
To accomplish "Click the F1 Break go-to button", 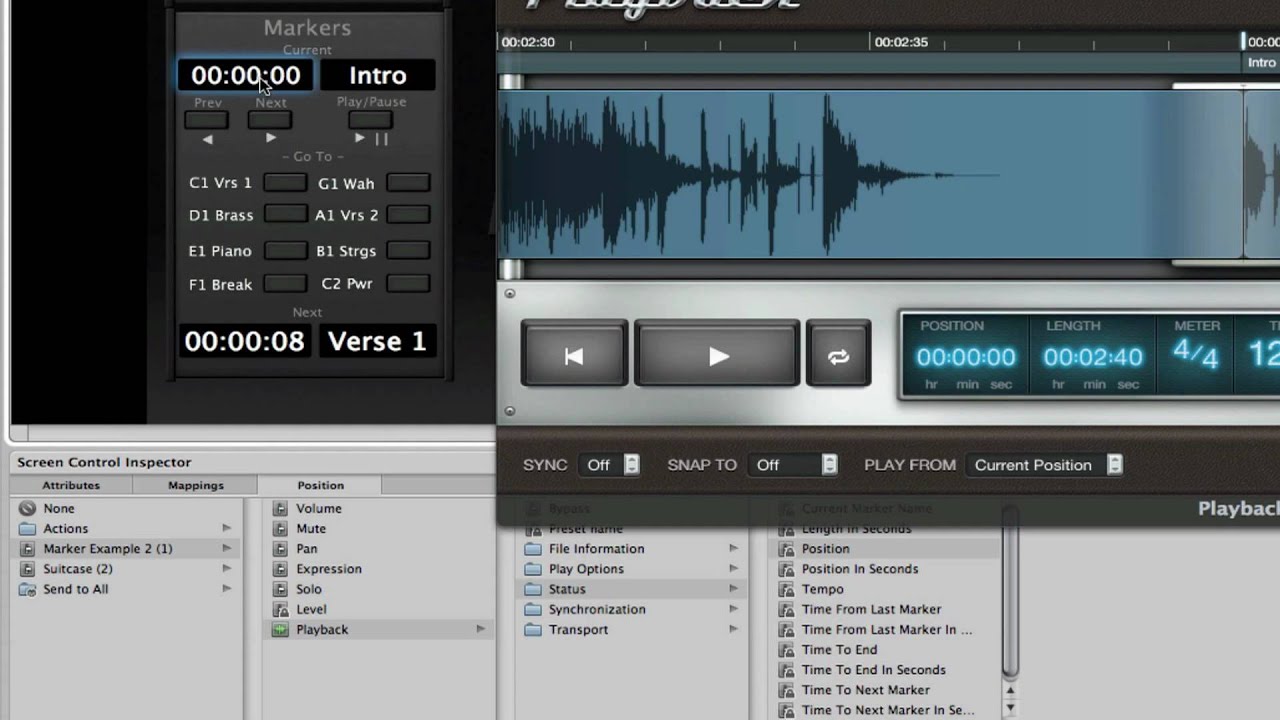I will coord(285,284).
